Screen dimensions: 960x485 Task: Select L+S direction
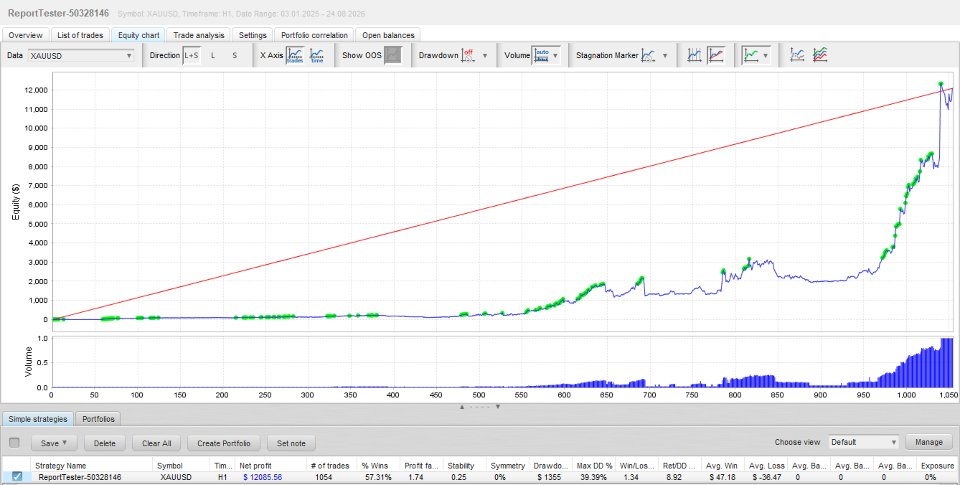point(191,55)
